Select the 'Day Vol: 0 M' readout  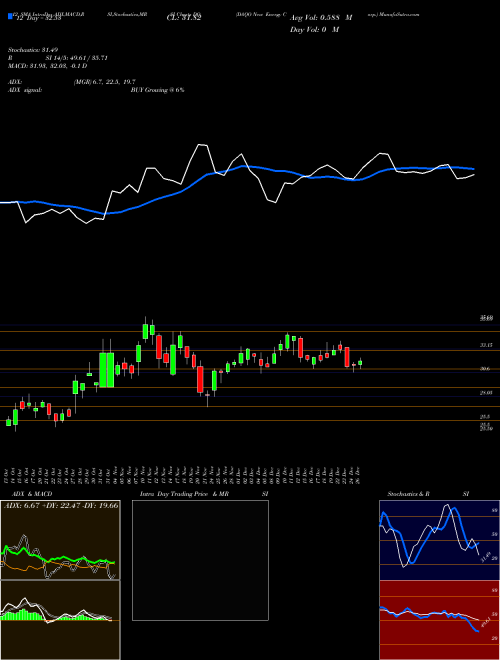(x=314, y=30)
